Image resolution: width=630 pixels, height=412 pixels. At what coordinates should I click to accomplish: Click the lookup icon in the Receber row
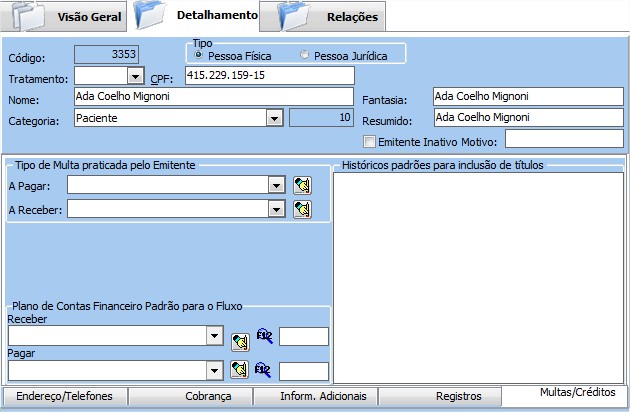pyautogui.click(x=239, y=337)
